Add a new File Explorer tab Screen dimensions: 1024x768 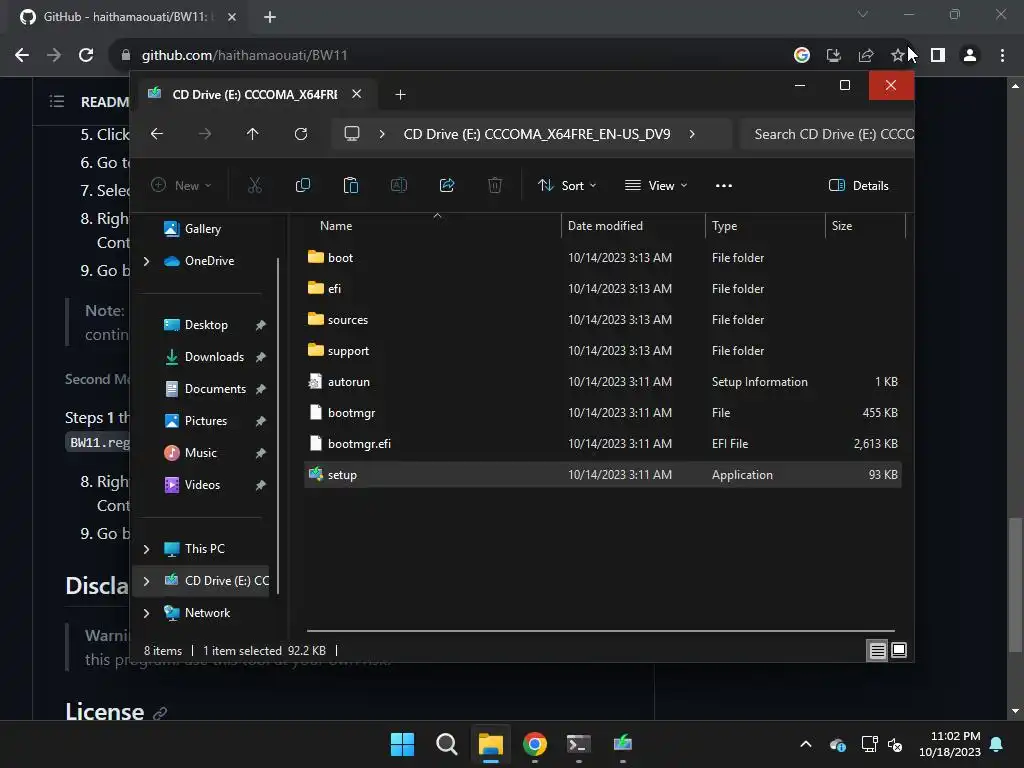click(400, 95)
